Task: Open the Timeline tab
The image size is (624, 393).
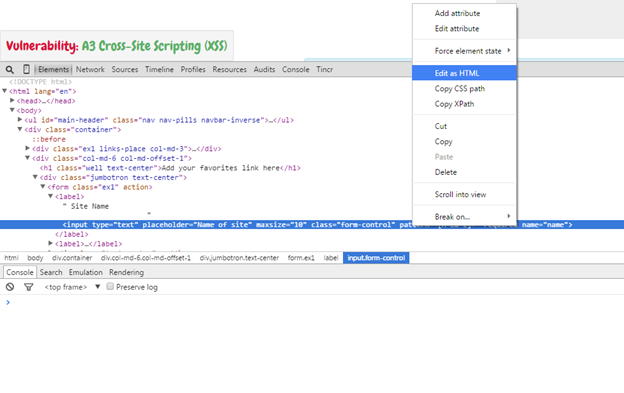Action: [x=159, y=69]
